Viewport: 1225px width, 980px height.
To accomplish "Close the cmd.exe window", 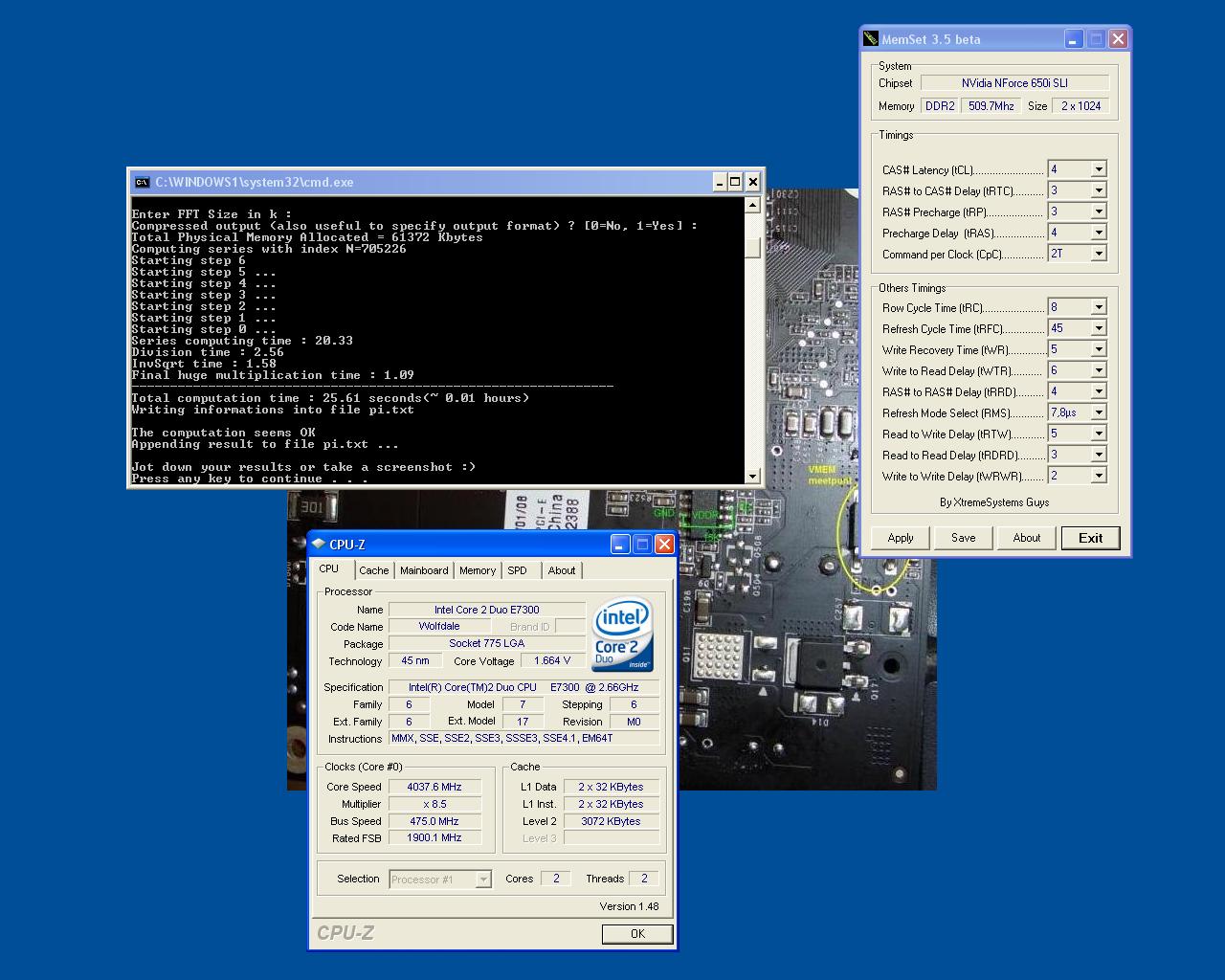I will pyautogui.click(x=753, y=182).
